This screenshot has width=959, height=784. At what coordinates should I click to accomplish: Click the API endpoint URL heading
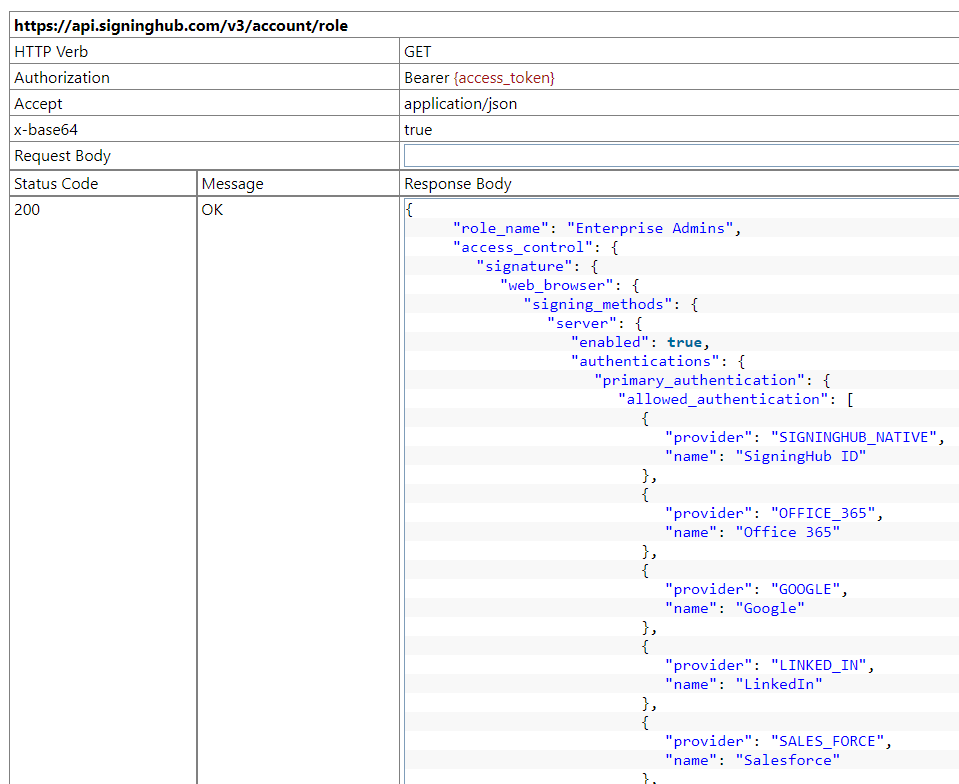(x=181, y=26)
